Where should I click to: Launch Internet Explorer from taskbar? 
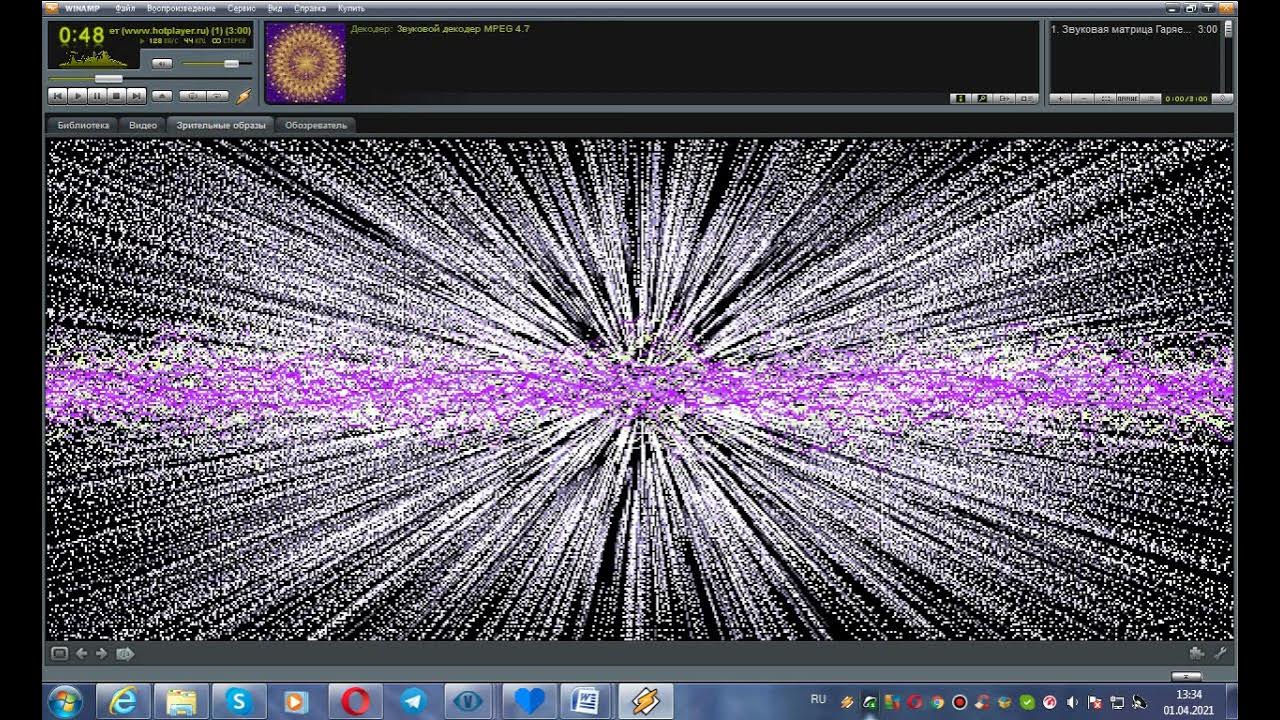point(123,701)
